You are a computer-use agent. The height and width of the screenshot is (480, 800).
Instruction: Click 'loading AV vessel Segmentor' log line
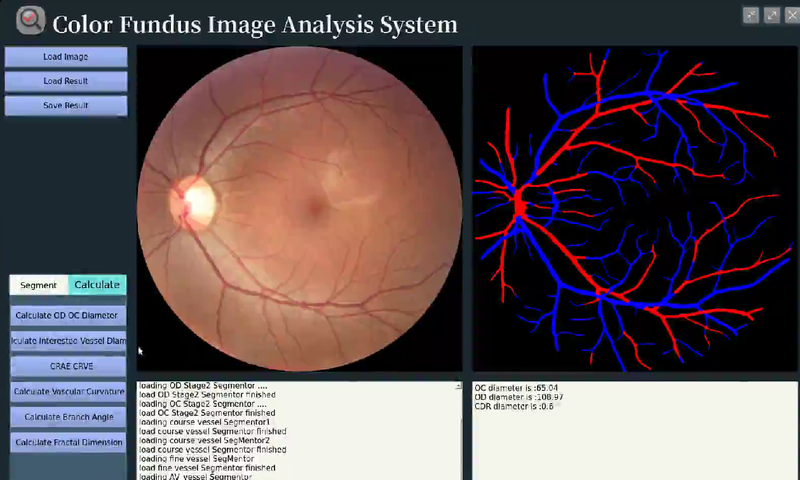pyautogui.click(x=195, y=476)
